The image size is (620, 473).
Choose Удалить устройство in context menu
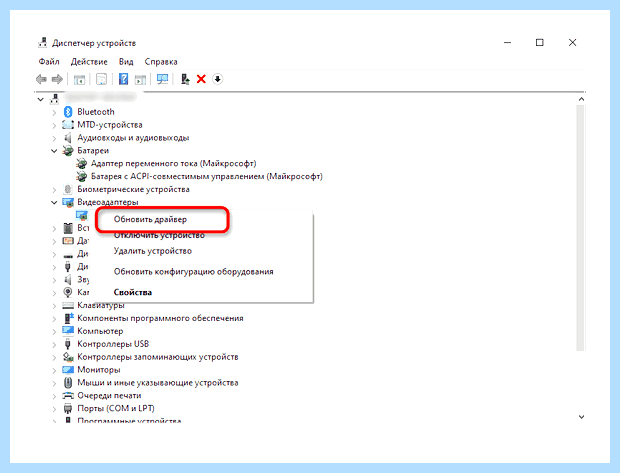[x=153, y=251]
